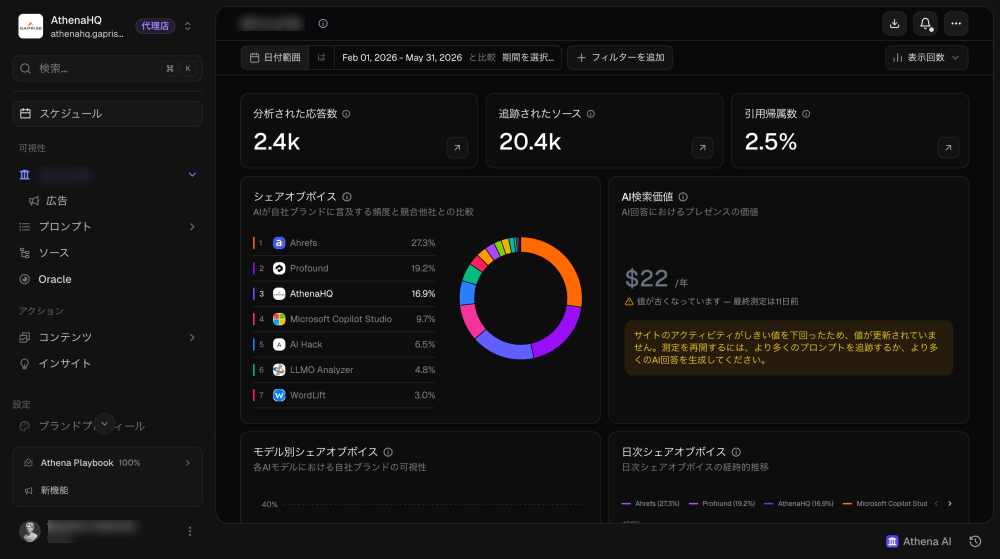This screenshot has height=559, width=1000.
Task: Click the WordLift logo icon
Action: [x=279, y=395]
